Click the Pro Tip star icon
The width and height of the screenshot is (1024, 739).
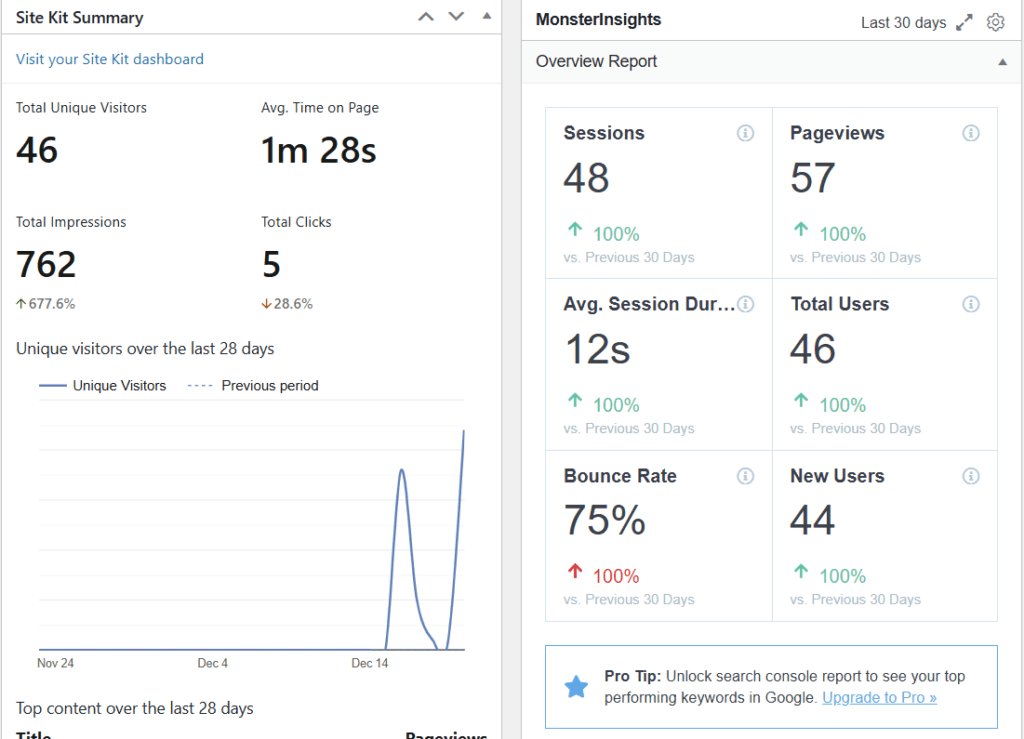point(576,687)
